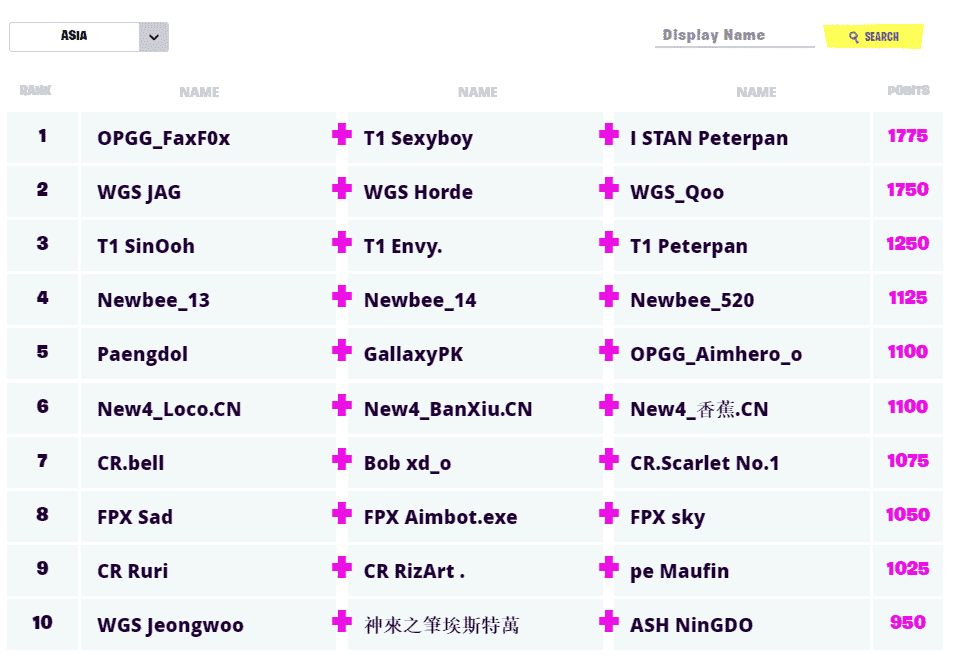Click the plus icon after OPGG_FaxF0x
This screenshot has width=960, height=661.
point(342,135)
